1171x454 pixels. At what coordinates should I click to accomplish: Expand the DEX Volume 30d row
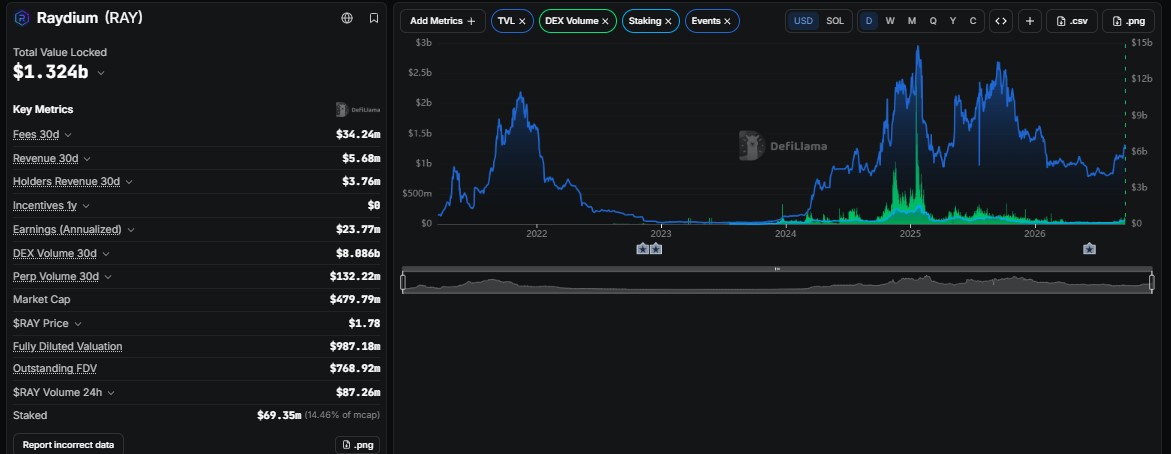(105, 254)
